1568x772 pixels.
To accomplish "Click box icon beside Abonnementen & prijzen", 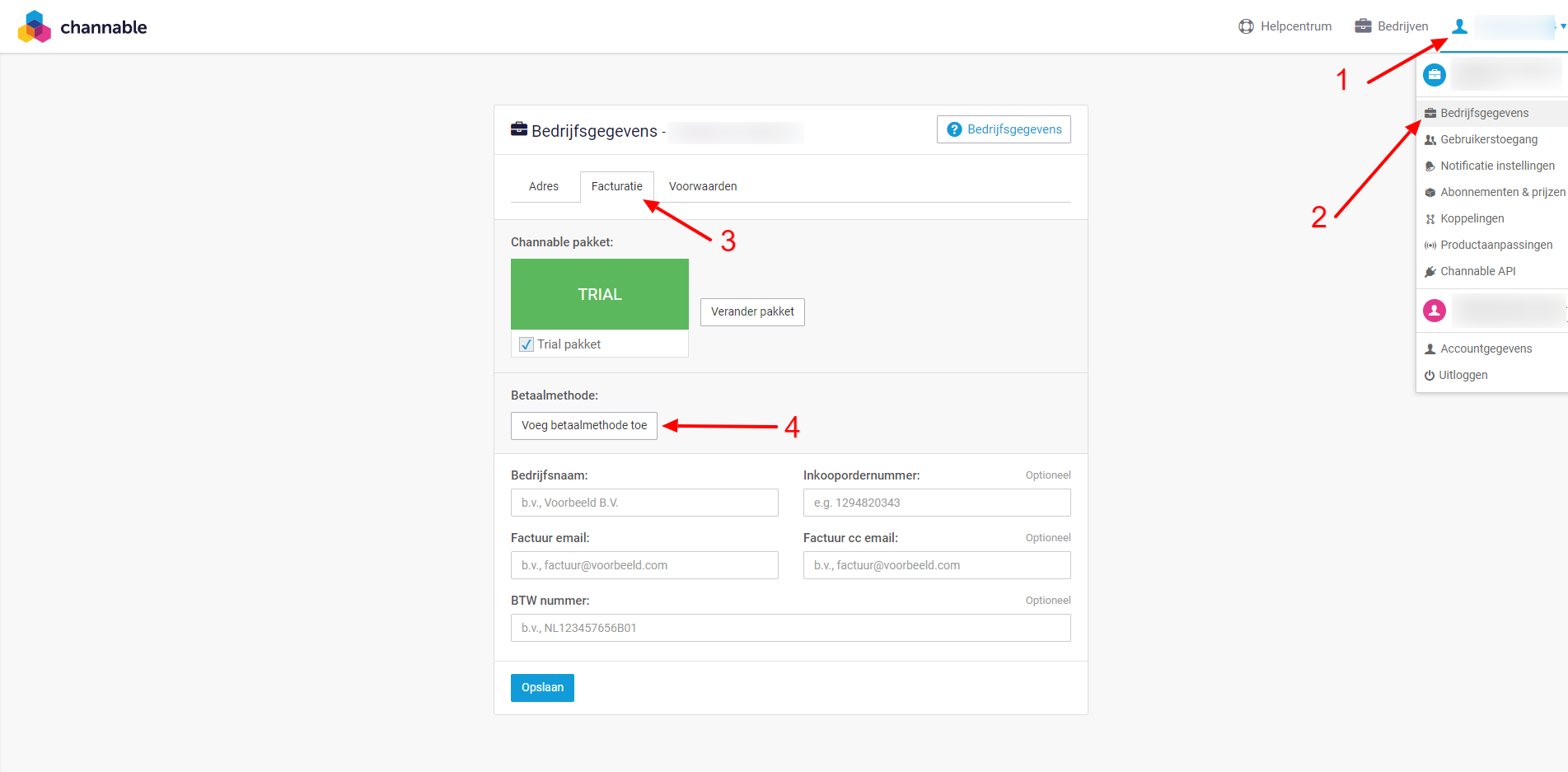I will coord(1430,193).
